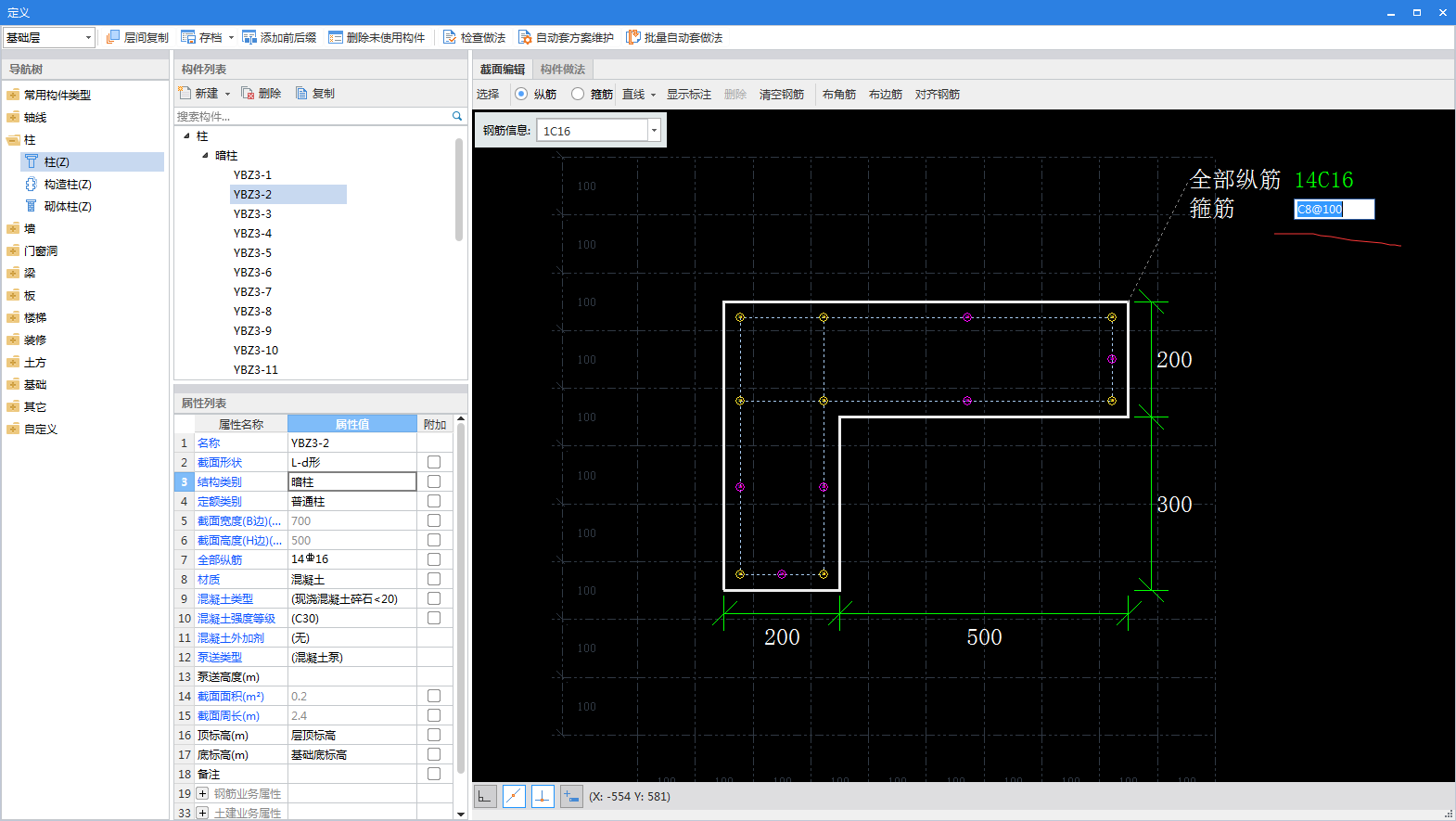Open the 墙 folder in navigation tree

pos(13,228)
